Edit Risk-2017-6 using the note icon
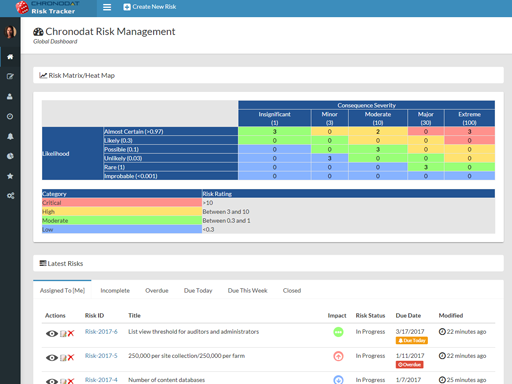The image size is (512, 384). coord(63,333)
